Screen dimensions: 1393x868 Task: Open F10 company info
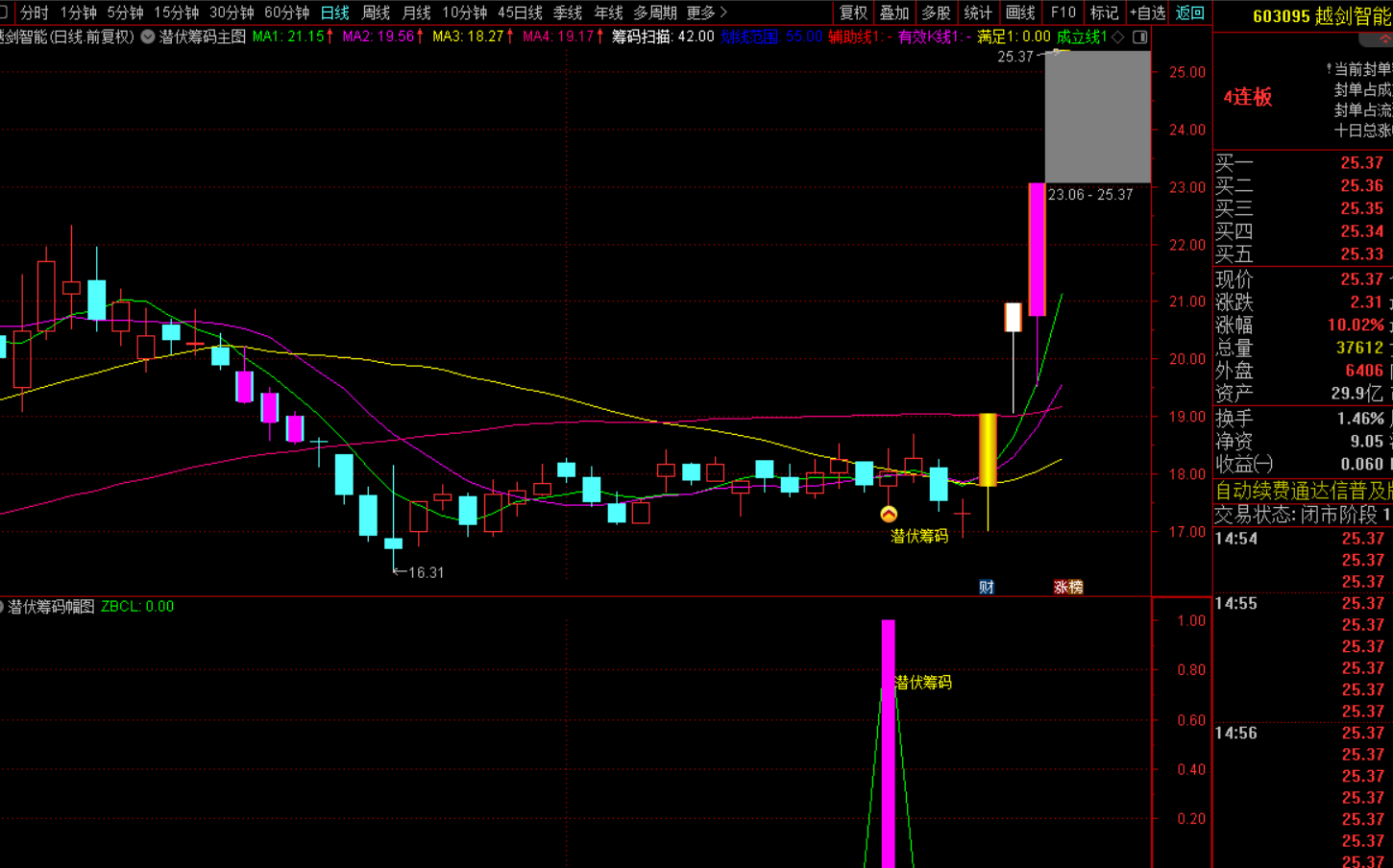click(x=1063, y=12)
